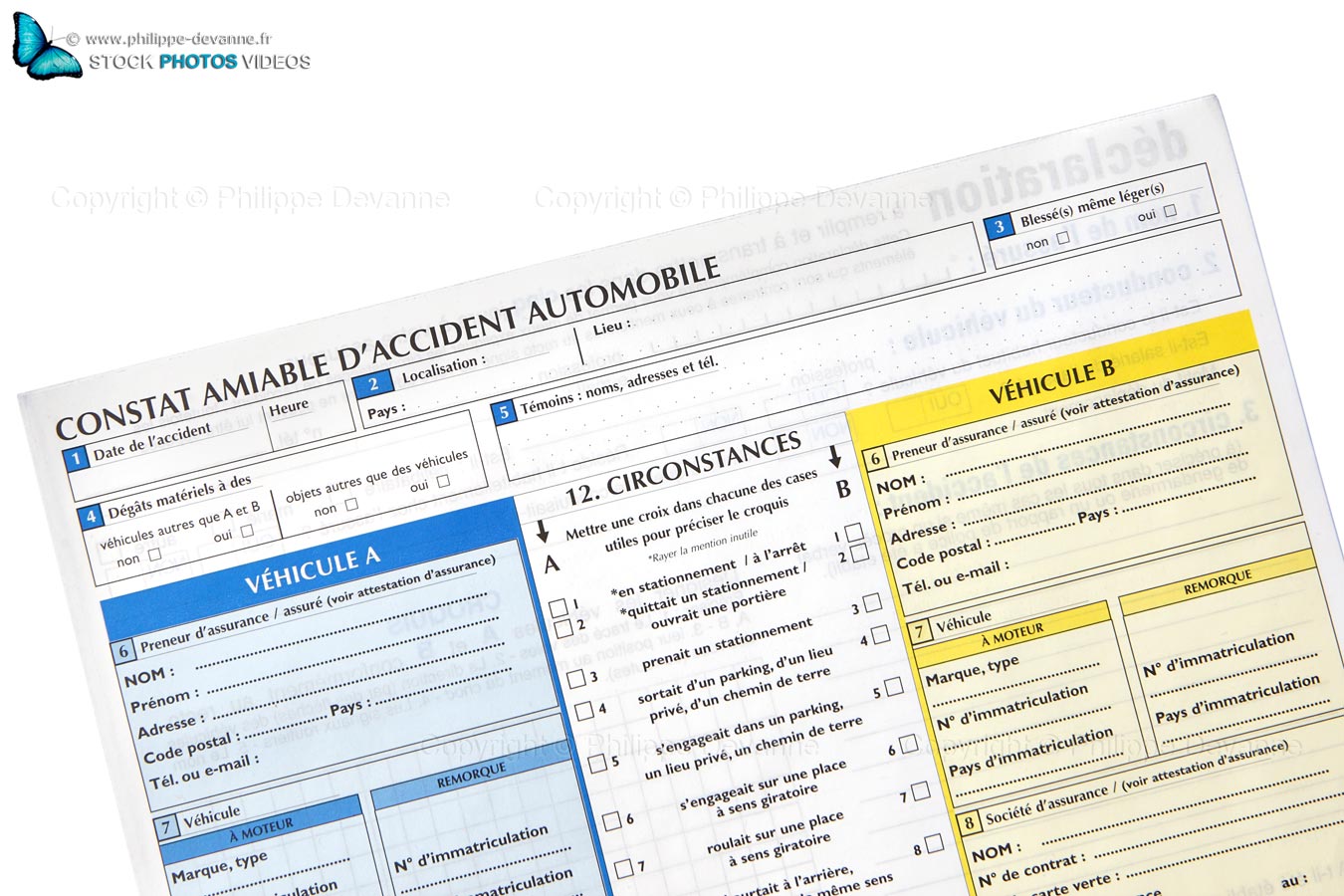Click the 'À MOTEUR' label in Véhicule A
The image size is (1344, 896).
261,828
